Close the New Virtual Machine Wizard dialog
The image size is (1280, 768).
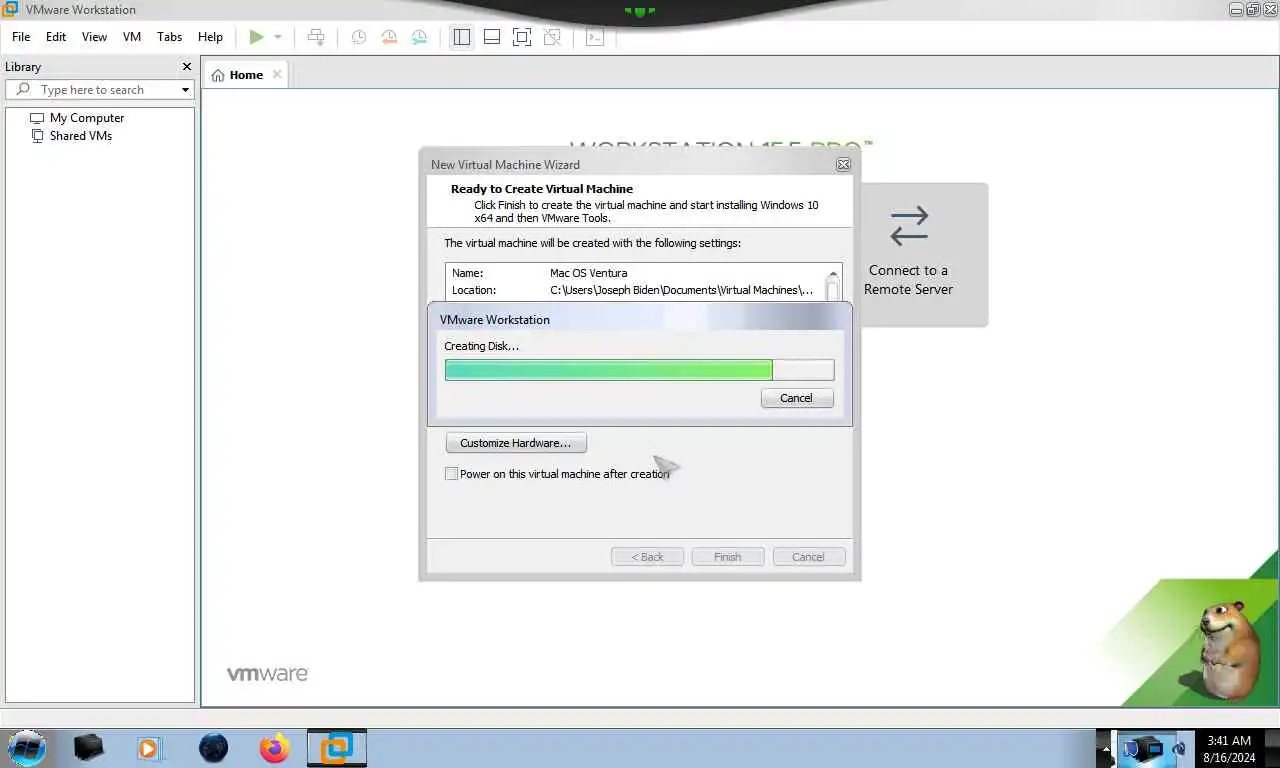(843, 164)
